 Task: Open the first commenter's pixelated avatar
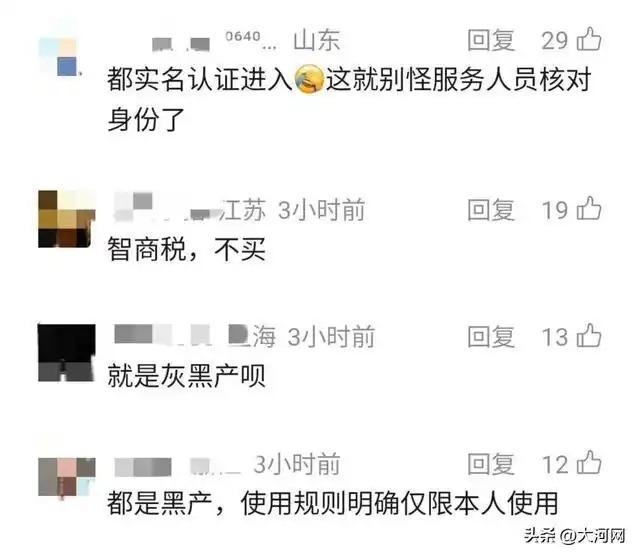[x=59, y=56]
